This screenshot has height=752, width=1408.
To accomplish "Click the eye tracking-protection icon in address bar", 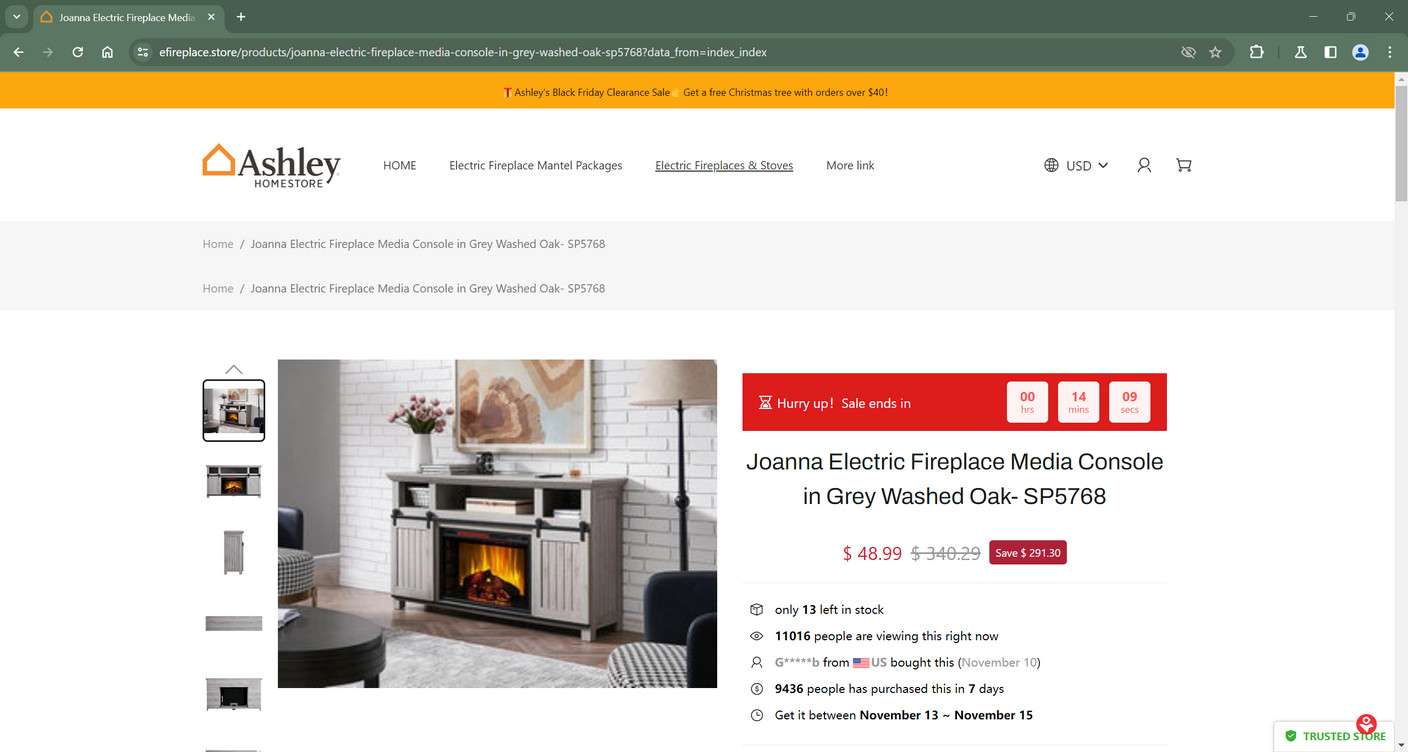I will (x=1188, y=52).
